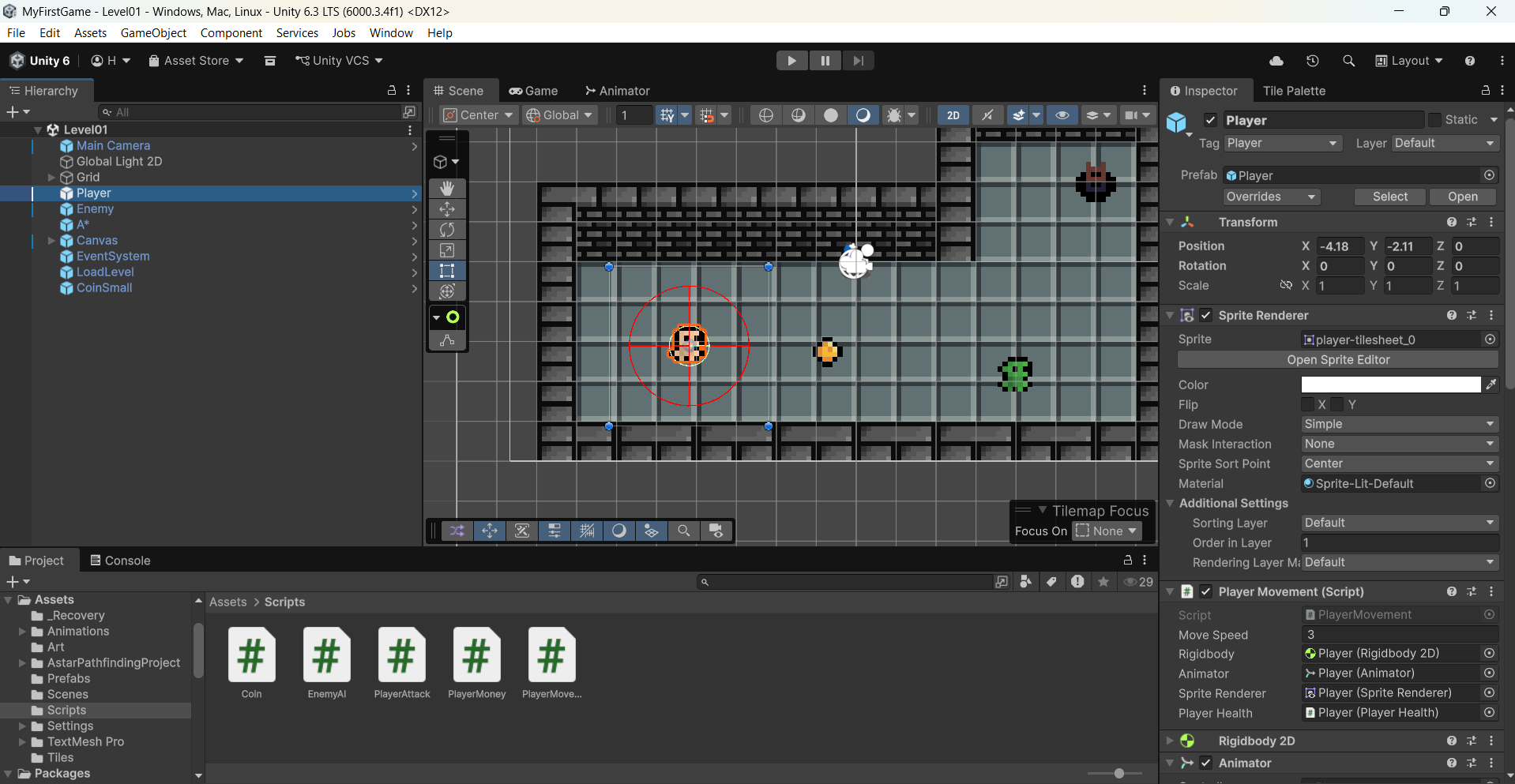1515x784 pixels.
Task: Open the Component menu
Action: point(231,33)
